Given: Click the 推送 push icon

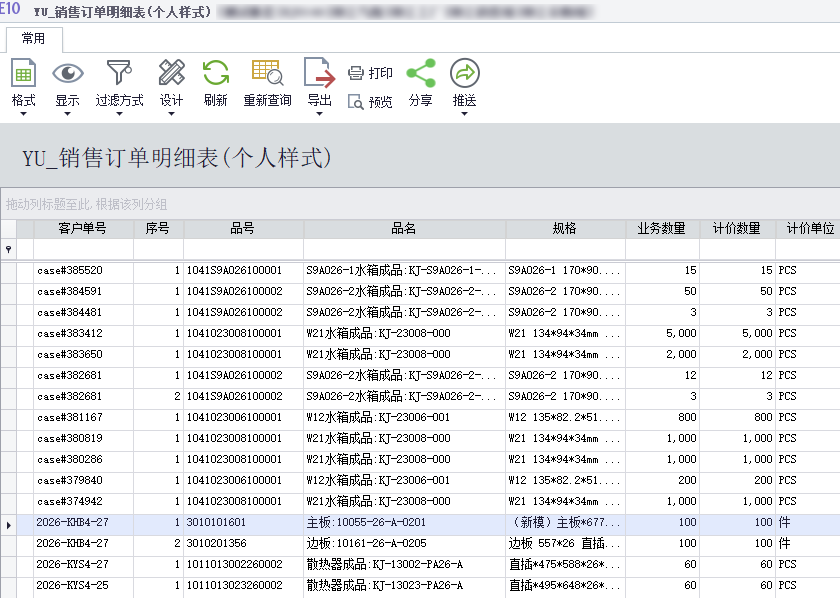Looking at the screenshot, I should [x=464, y=73].
